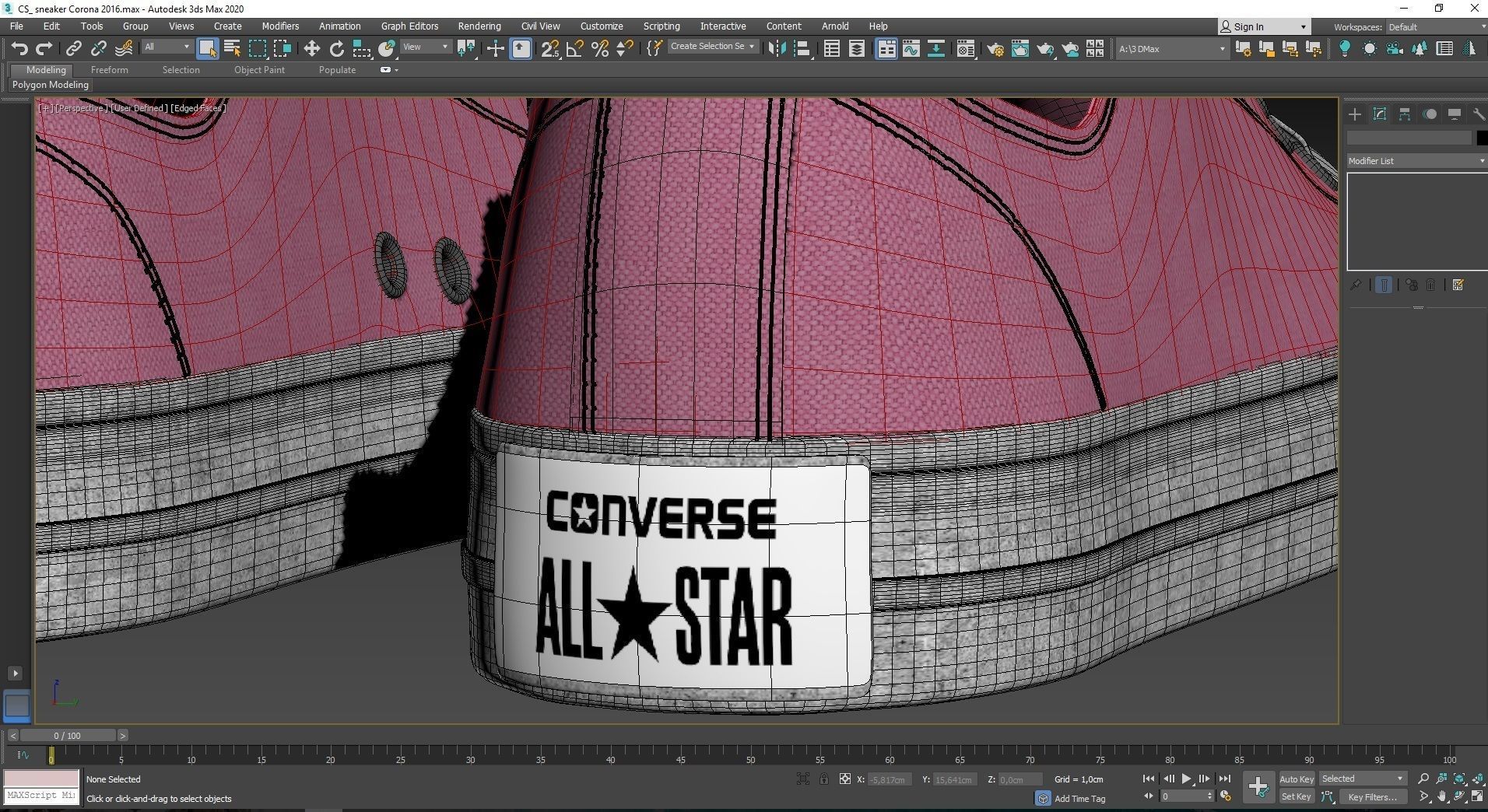Open the Selected key mode dropdown

pyautogui.click(x=1362, y=779)
